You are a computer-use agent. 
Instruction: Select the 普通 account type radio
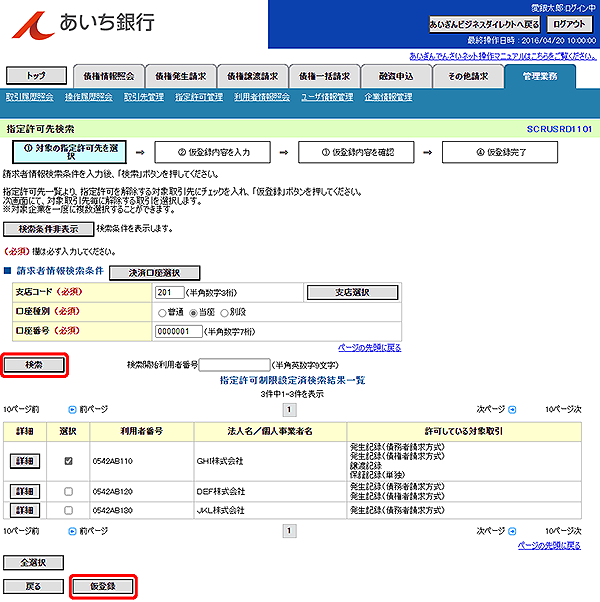162,313
